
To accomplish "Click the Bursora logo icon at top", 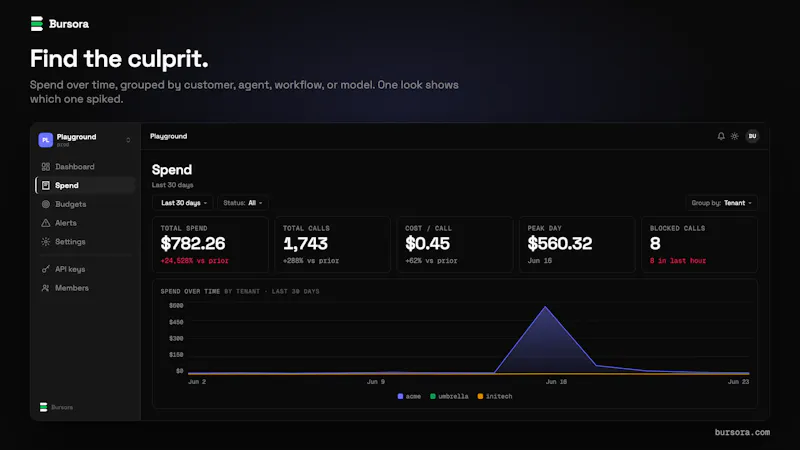I will click(37, 23).
